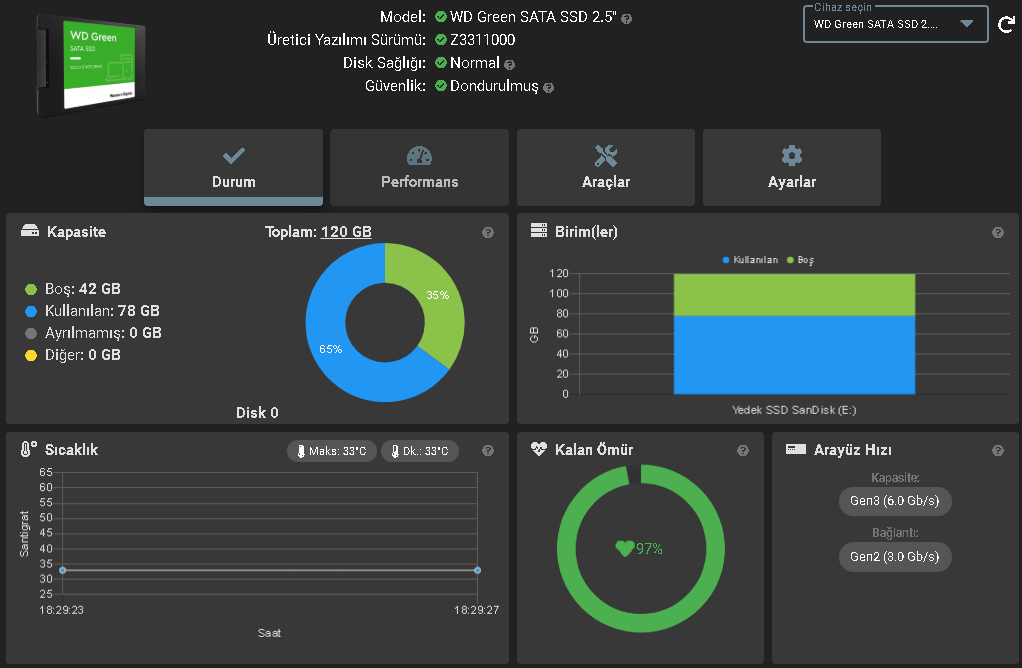Screen dimensions: 1022x668
Task: Click the Dk.: 33°C temperature badge
Action: [x=420, y=451]
